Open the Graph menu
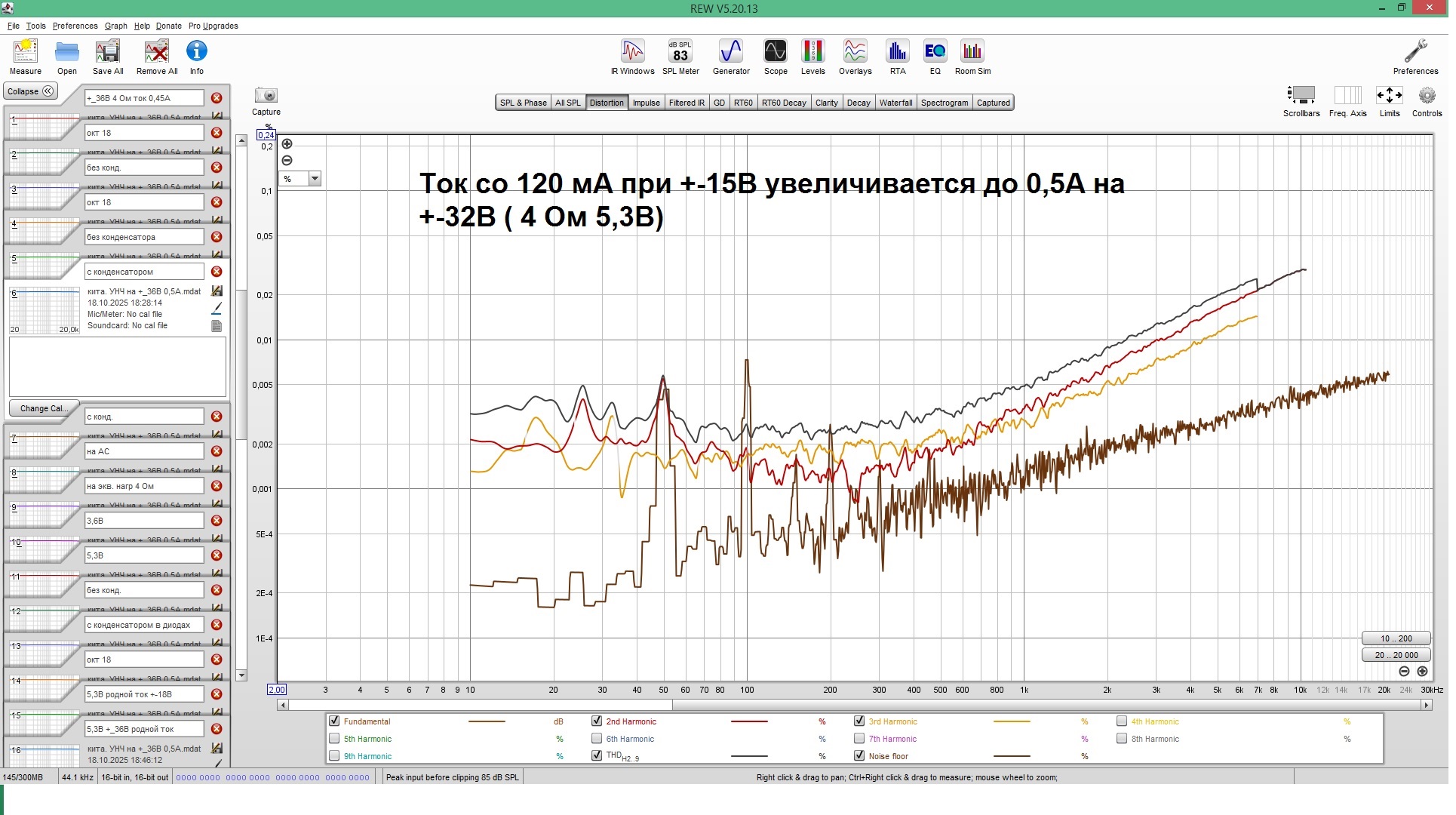The image size is (1456, 815). click(x=115, y=25)
